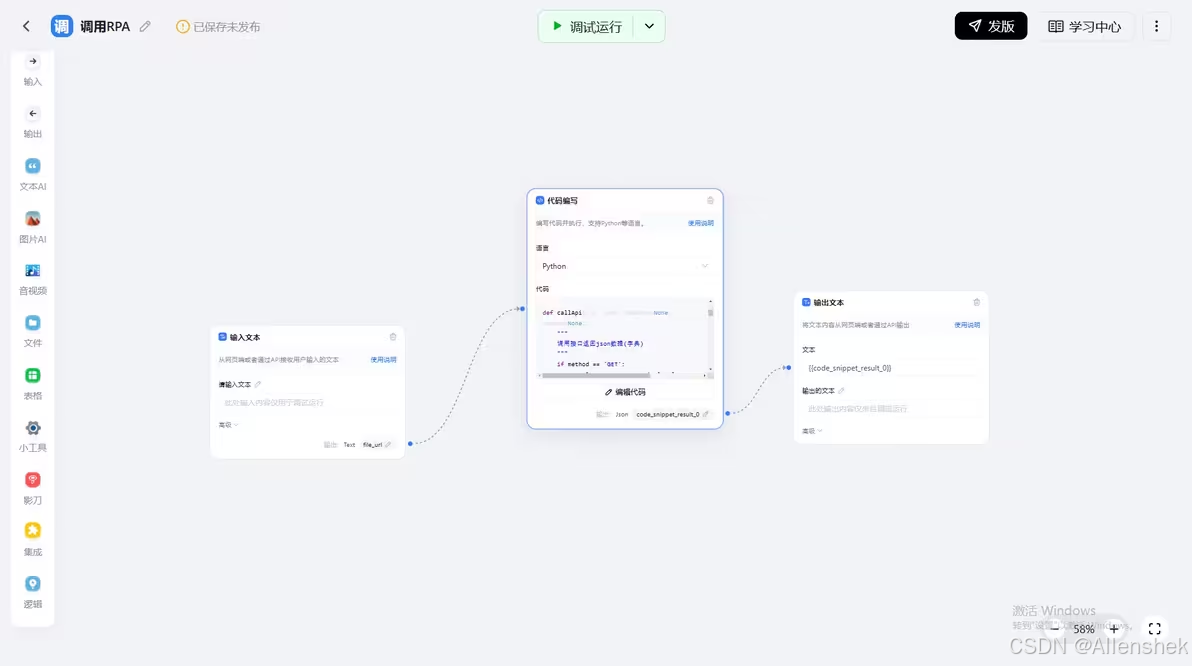Select the 代码编写 node title

563,201
